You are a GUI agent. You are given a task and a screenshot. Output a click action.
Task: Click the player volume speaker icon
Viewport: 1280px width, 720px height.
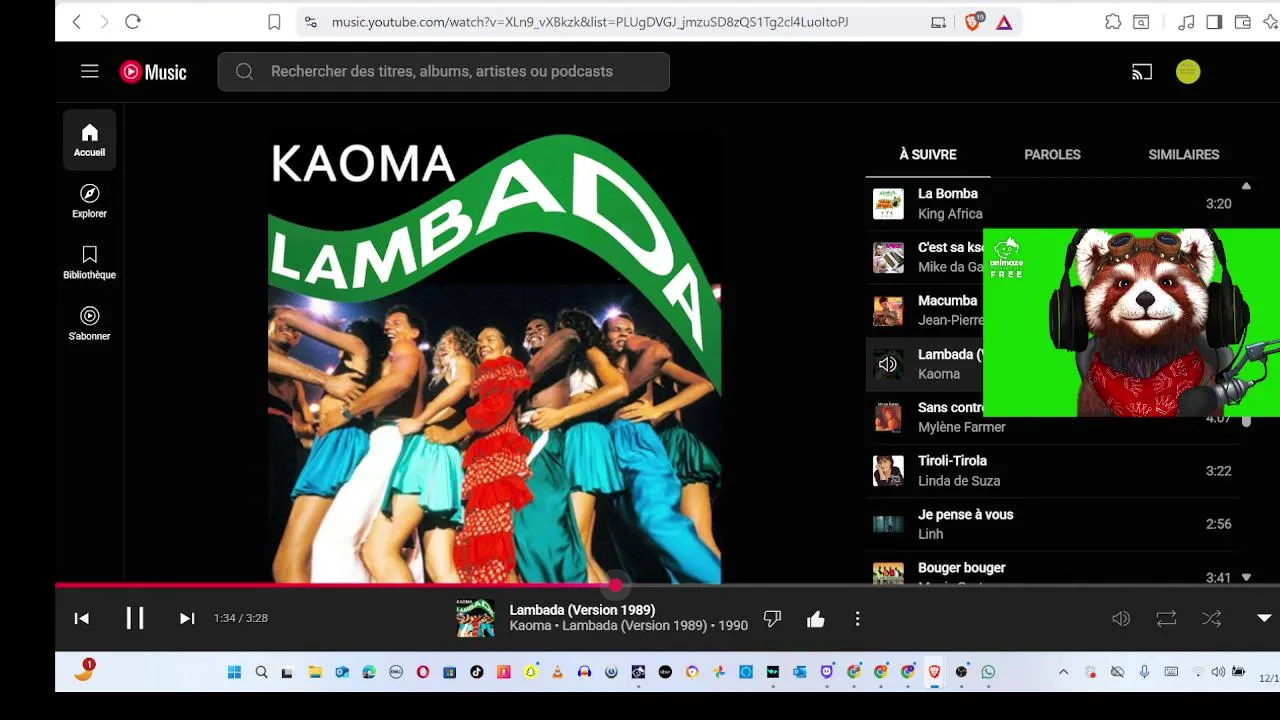(1121, 619)
